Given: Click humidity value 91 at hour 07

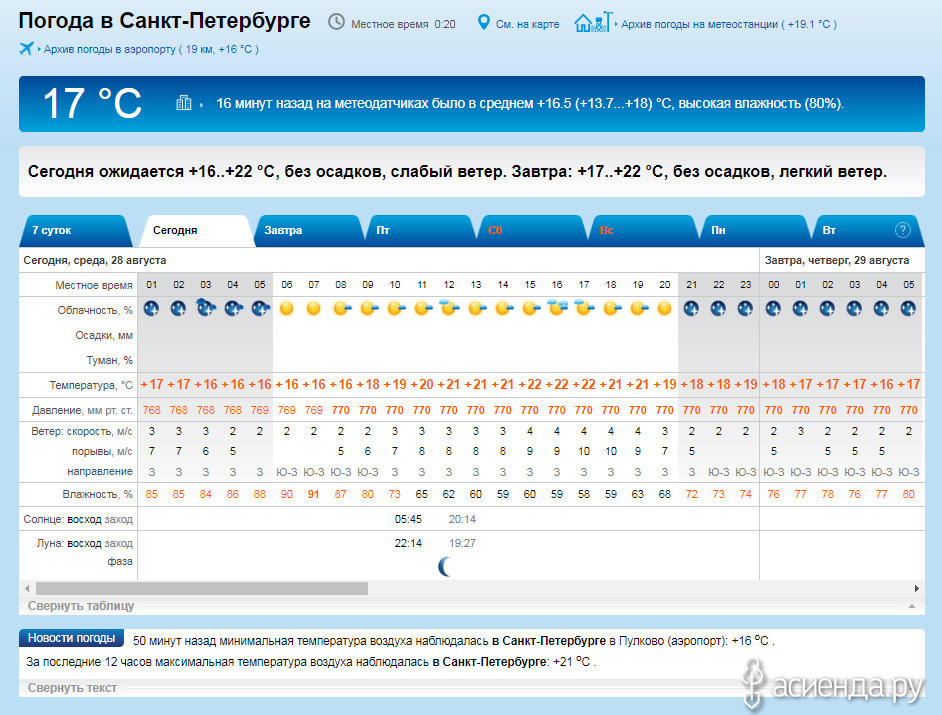Looking at the screenshot, I should pyautogui.click(x=314, y=494).
